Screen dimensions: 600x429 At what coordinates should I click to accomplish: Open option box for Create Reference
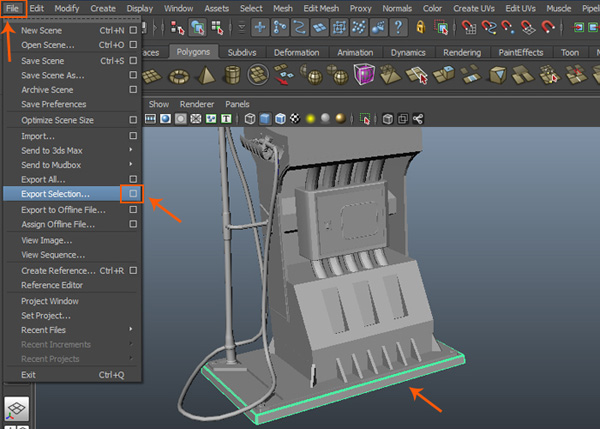(x=133, y=271)
